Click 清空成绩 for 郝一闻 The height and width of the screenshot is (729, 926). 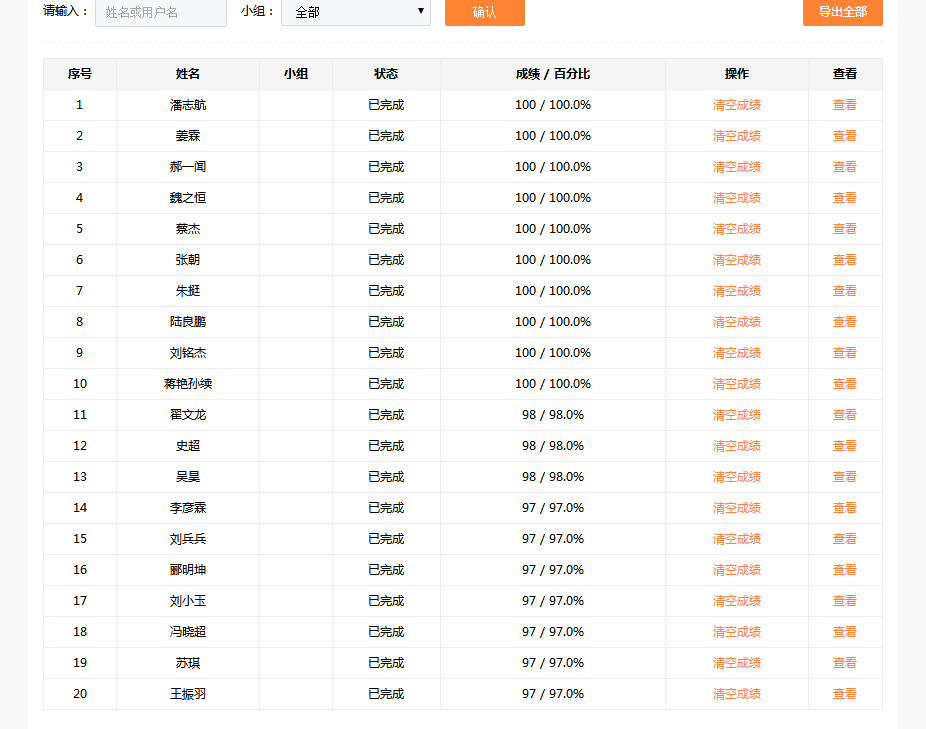click(x=736, y=167)
